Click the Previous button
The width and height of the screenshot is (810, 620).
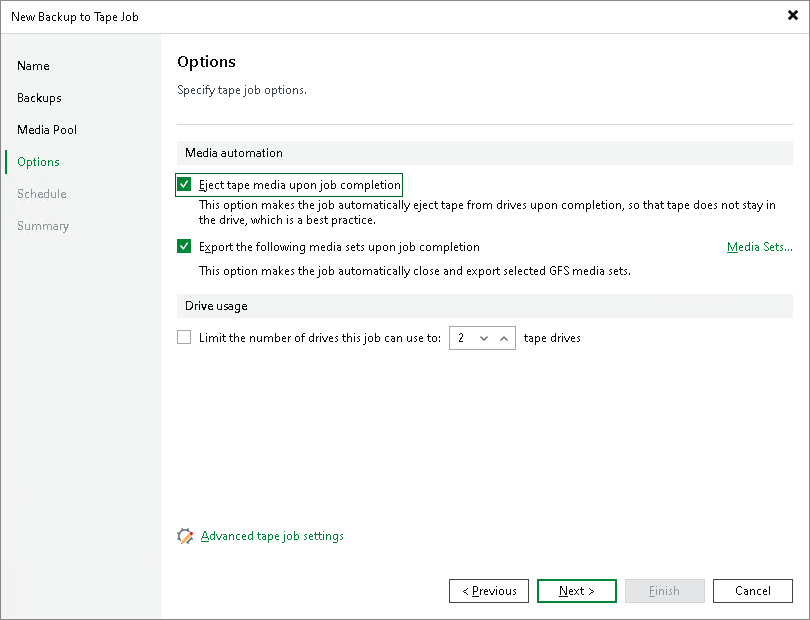[488, 590]
